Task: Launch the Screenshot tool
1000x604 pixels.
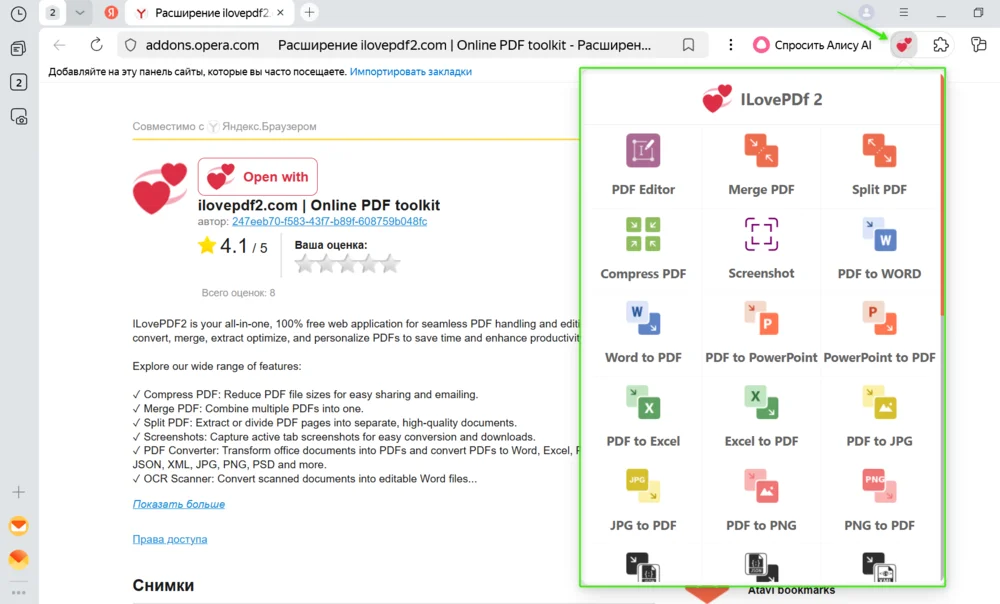Action: tap(761, 249)
